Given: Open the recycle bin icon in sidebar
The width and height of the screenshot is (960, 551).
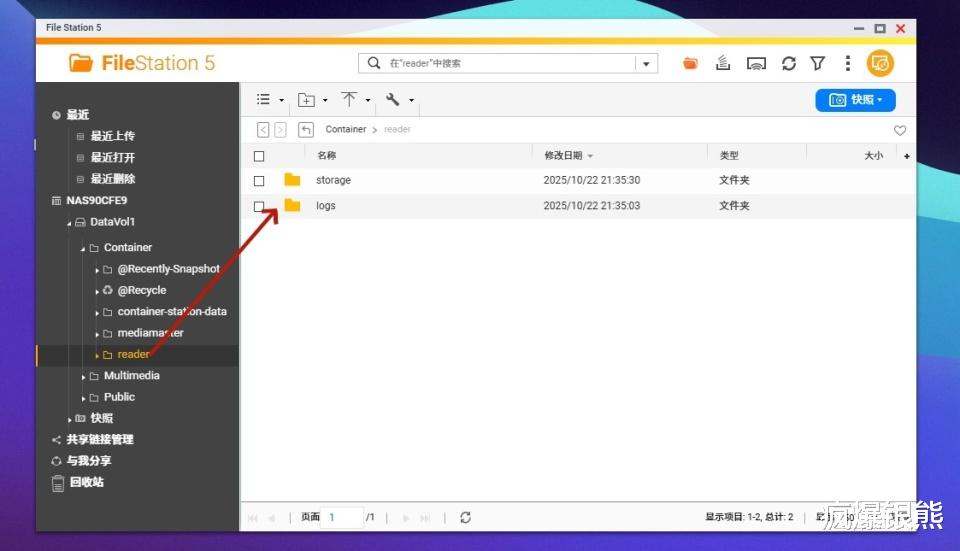Looking at the screenshot, I should pyautogui.click(x=58, y=483).
